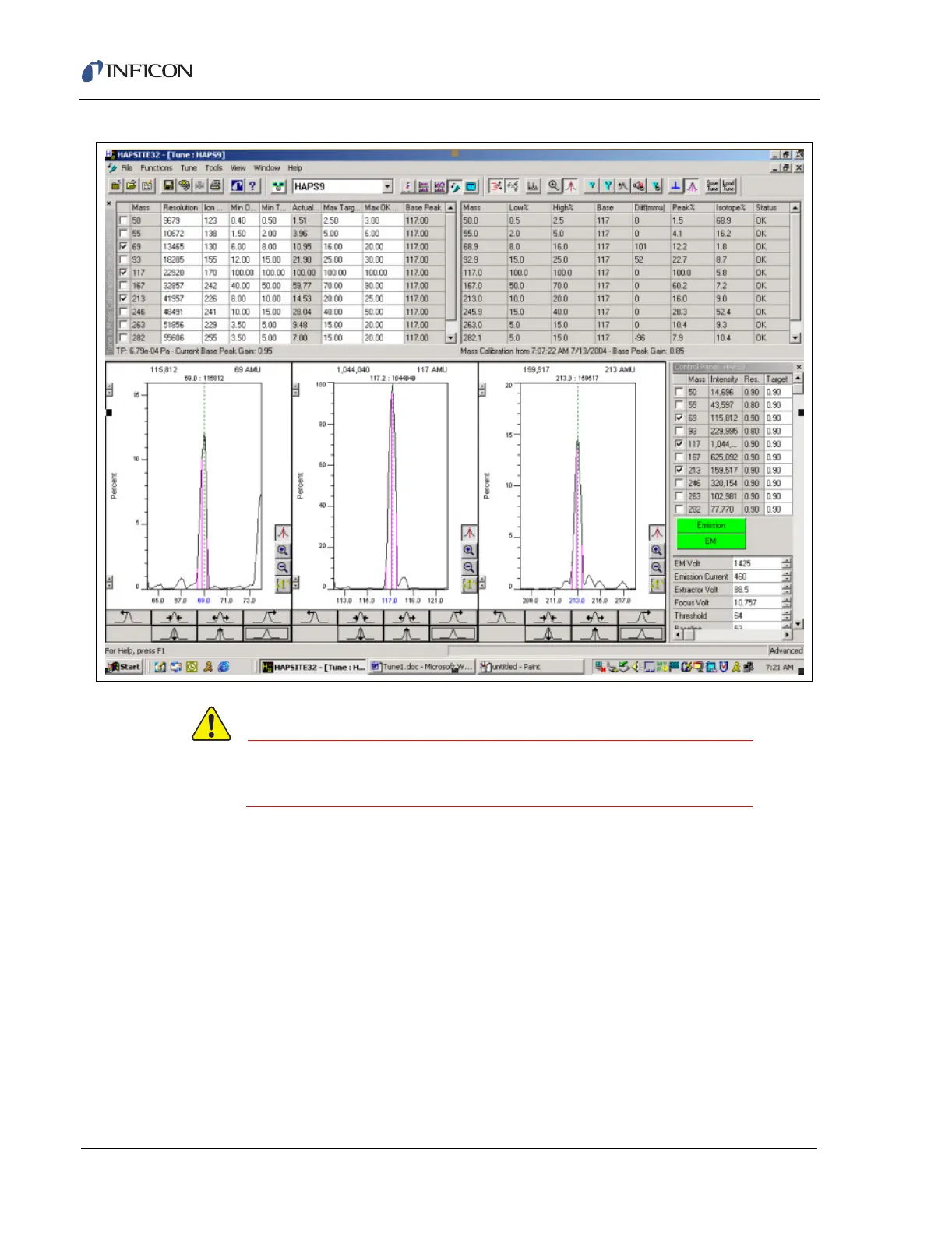Click the red peak icon beside 117 AMU plot
The width and height of the screenshot is (952, 1234).
pyautogui.click(x=469, y=533)
